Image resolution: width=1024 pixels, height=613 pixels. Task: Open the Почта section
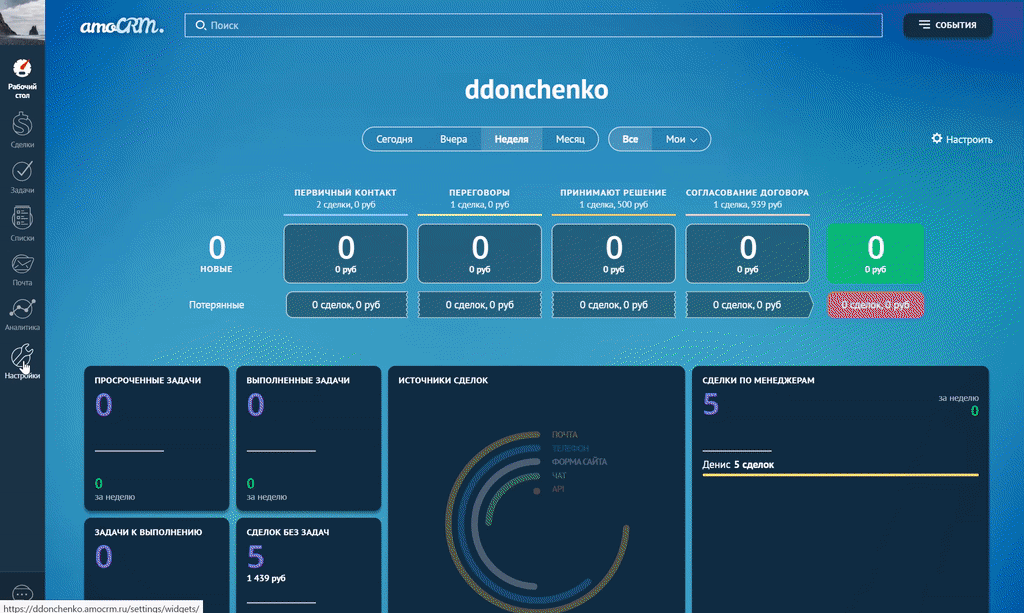(22, 263)
